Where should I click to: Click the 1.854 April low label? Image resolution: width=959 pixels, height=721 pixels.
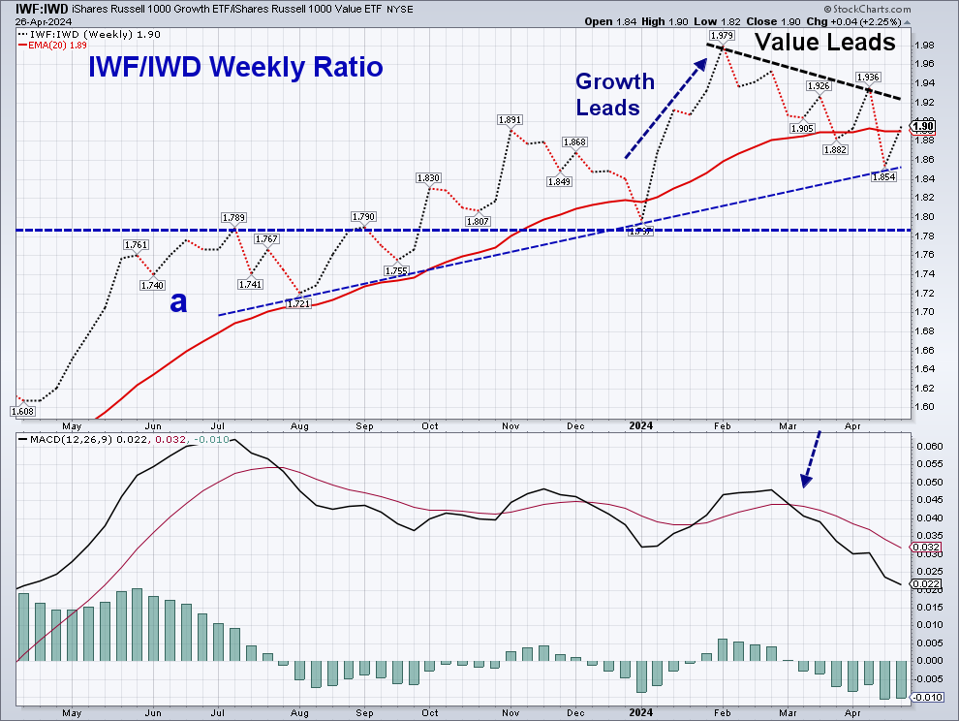pos(883,176)
